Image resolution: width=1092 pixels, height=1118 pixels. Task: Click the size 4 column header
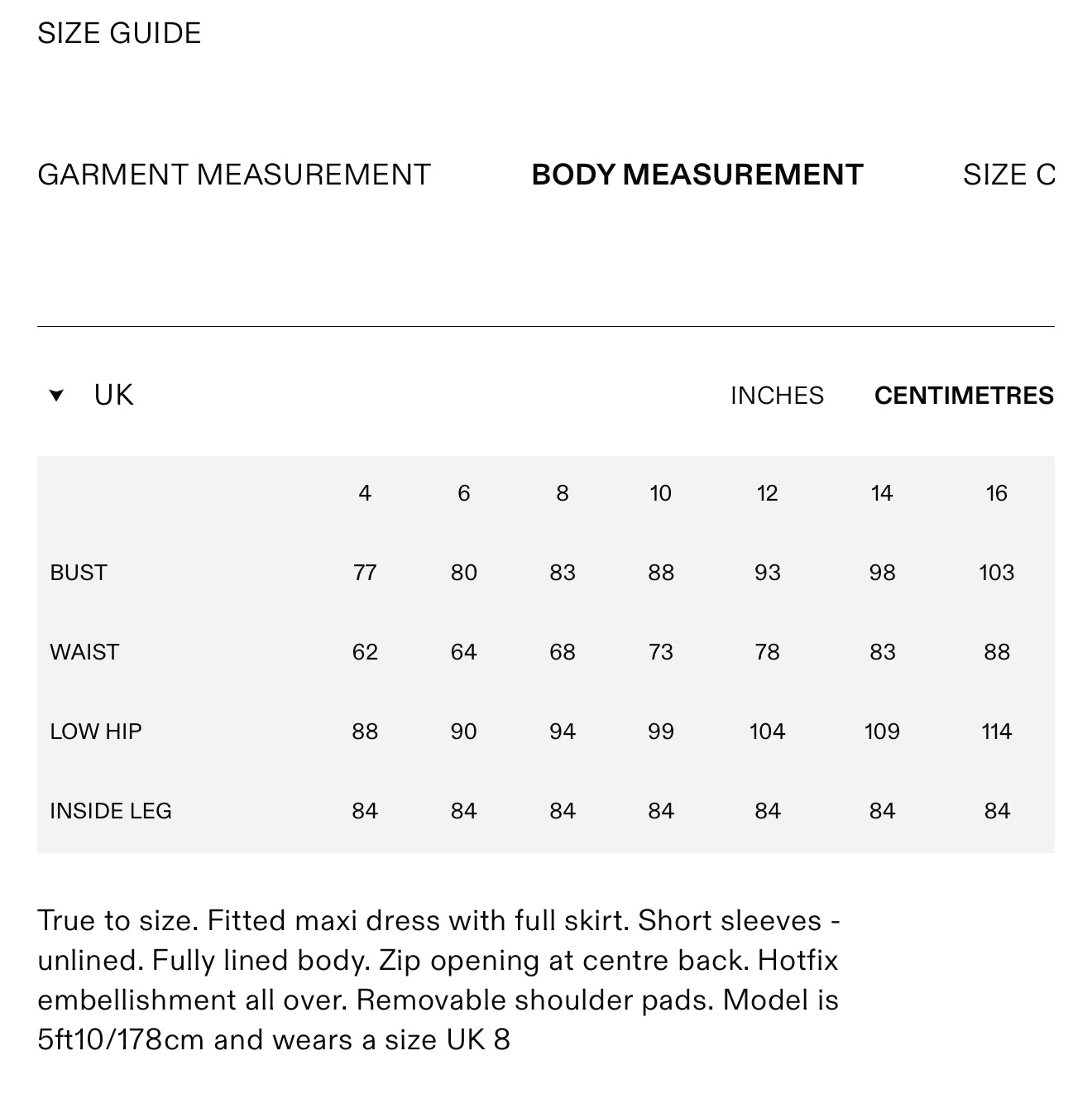pyautogui.click(x=365, y=493)
